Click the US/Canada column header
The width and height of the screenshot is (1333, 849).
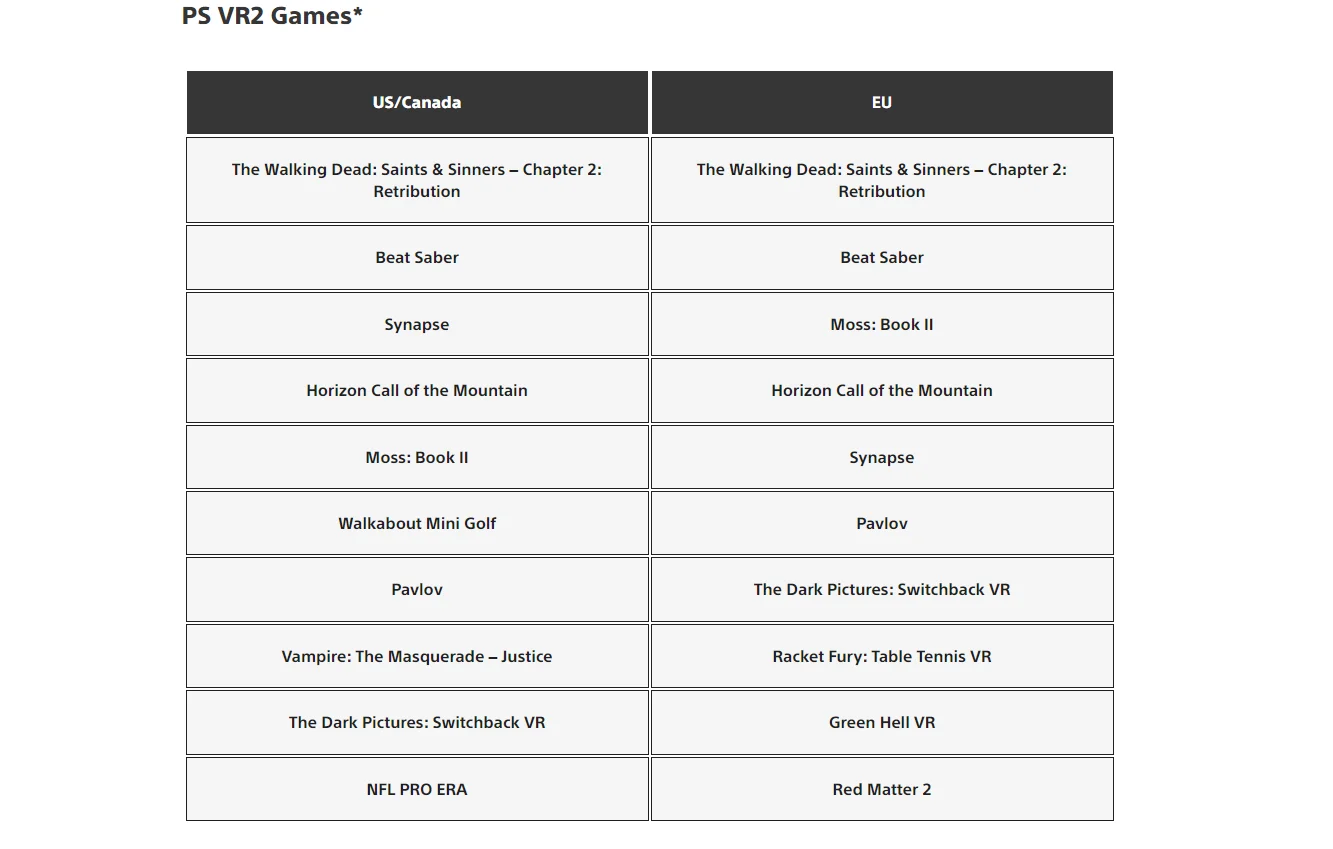417,102
